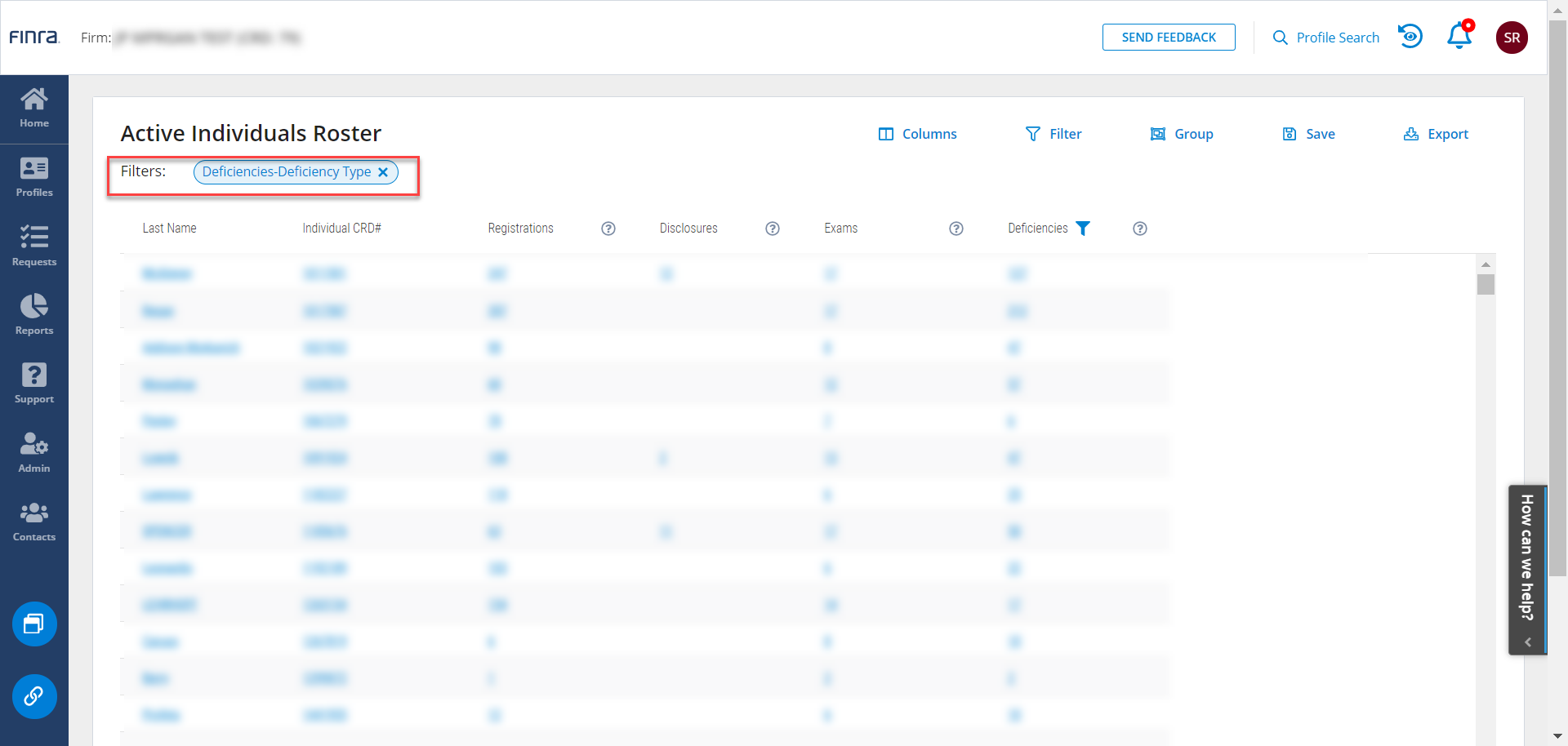Open the notifications bell icon

1459,37
